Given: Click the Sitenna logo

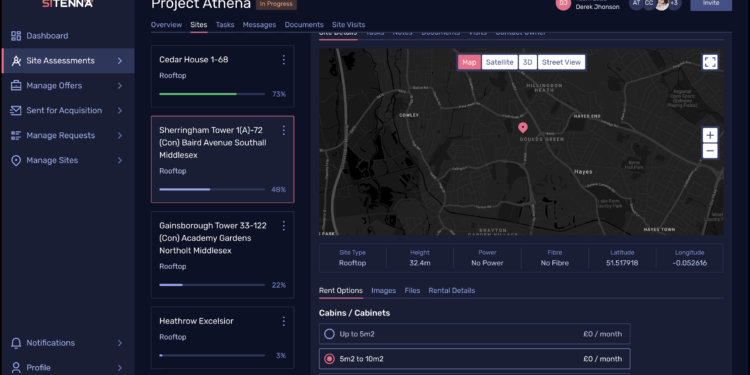Looking at the screenshot, I should [x=67, y=4].
